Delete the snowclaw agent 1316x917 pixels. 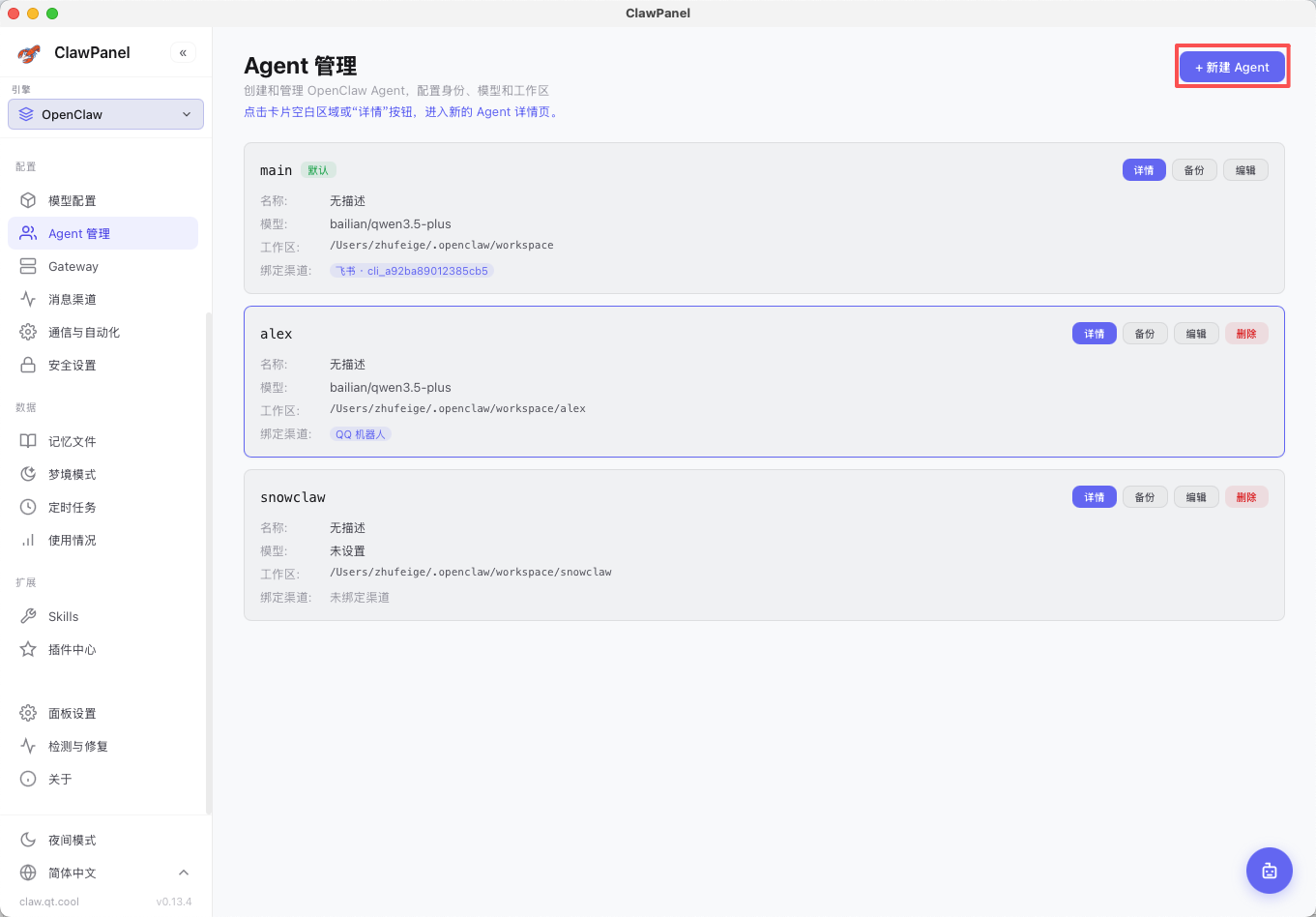[x=1245, y=497]
